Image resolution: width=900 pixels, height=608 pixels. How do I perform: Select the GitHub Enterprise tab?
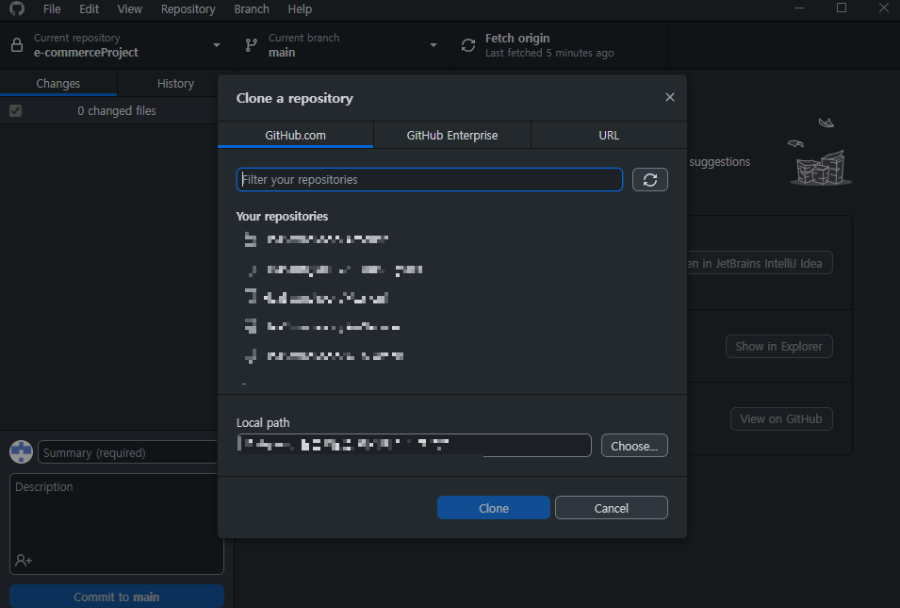coord(452,135)
